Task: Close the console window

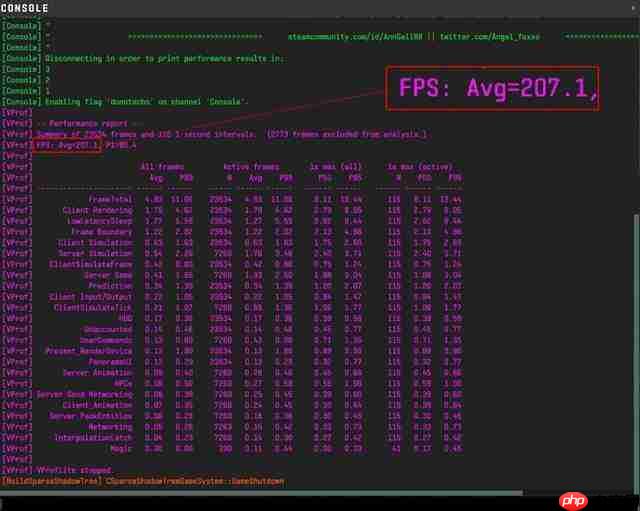Action: pyautogui.click(x=633, y=8)
